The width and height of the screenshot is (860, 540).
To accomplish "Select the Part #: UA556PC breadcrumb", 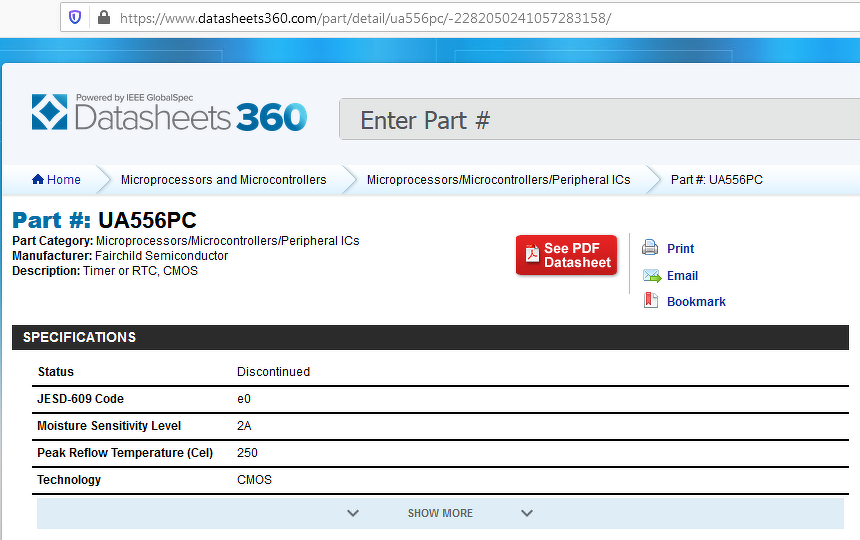I will point(716,180).
